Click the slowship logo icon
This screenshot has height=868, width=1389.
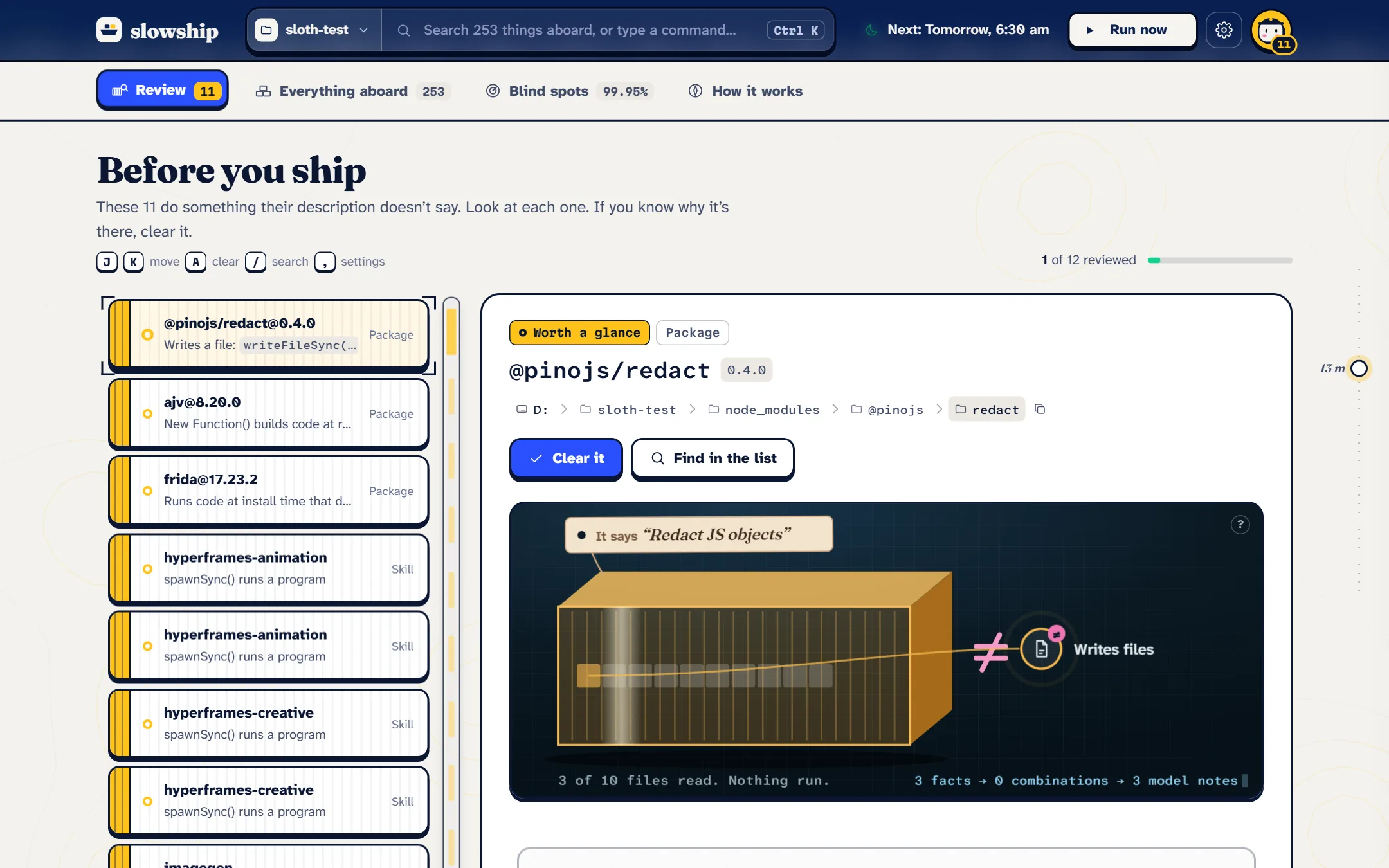tap(109, 30)
